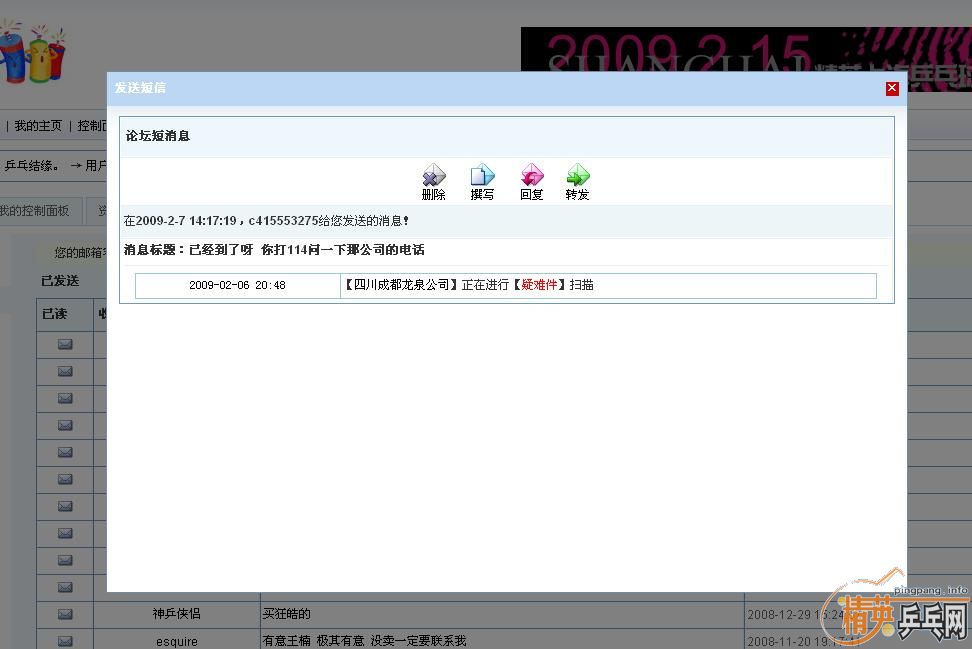Open the recipient esquire profile link

click(x=177, y=641)
